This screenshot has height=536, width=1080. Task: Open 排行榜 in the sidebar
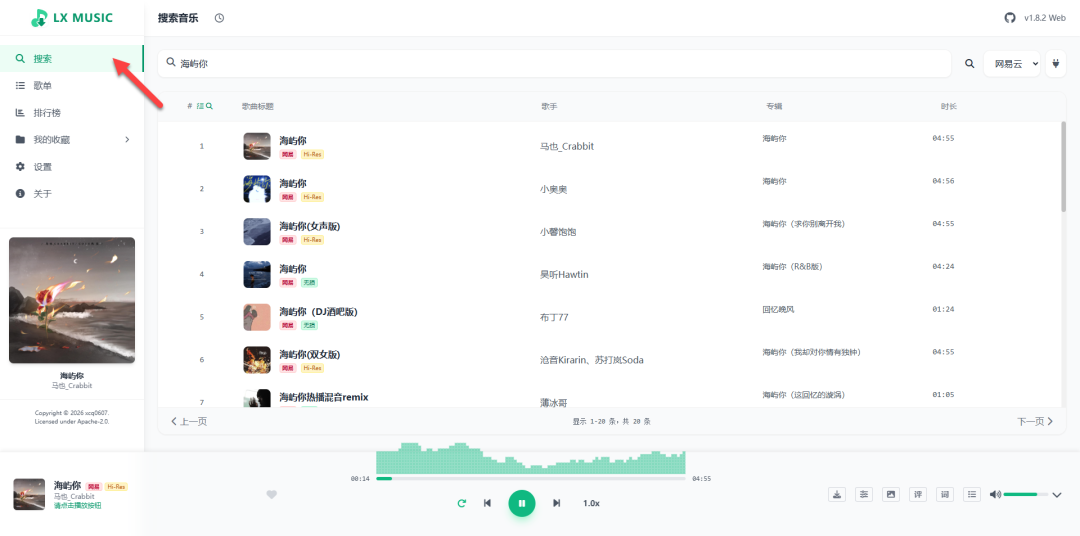(72, 112)
